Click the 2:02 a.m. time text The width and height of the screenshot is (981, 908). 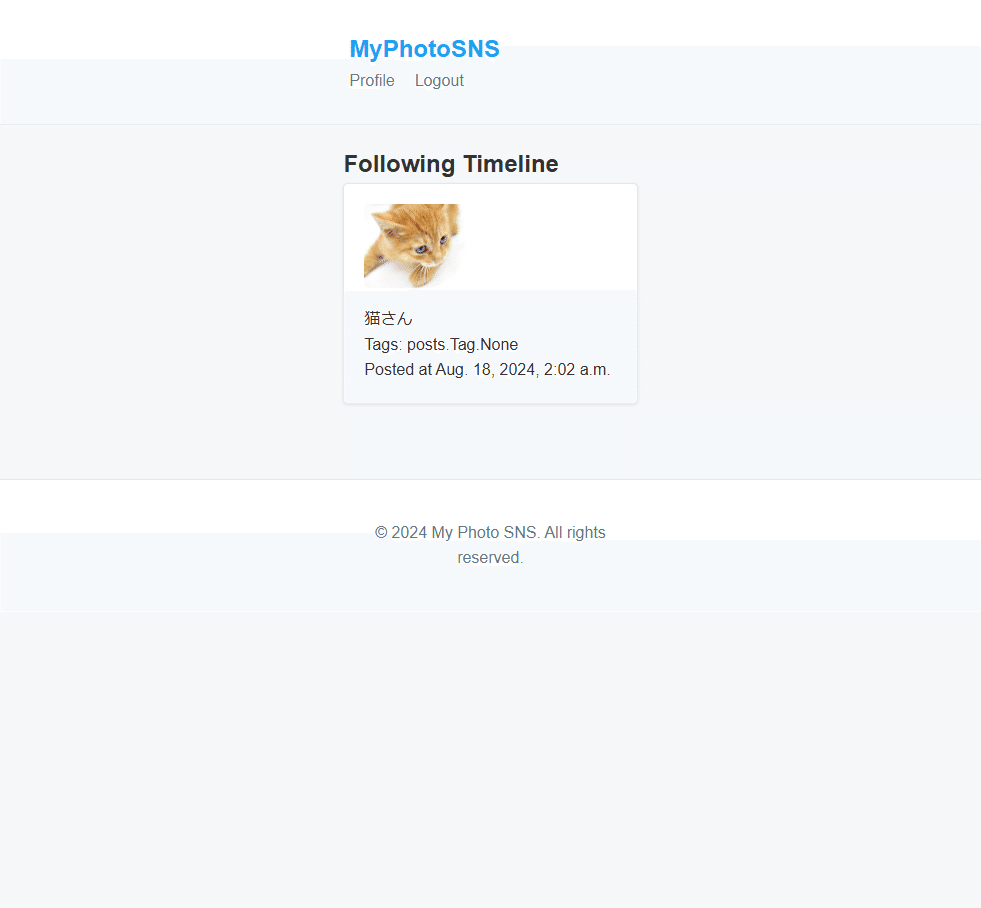576,369
